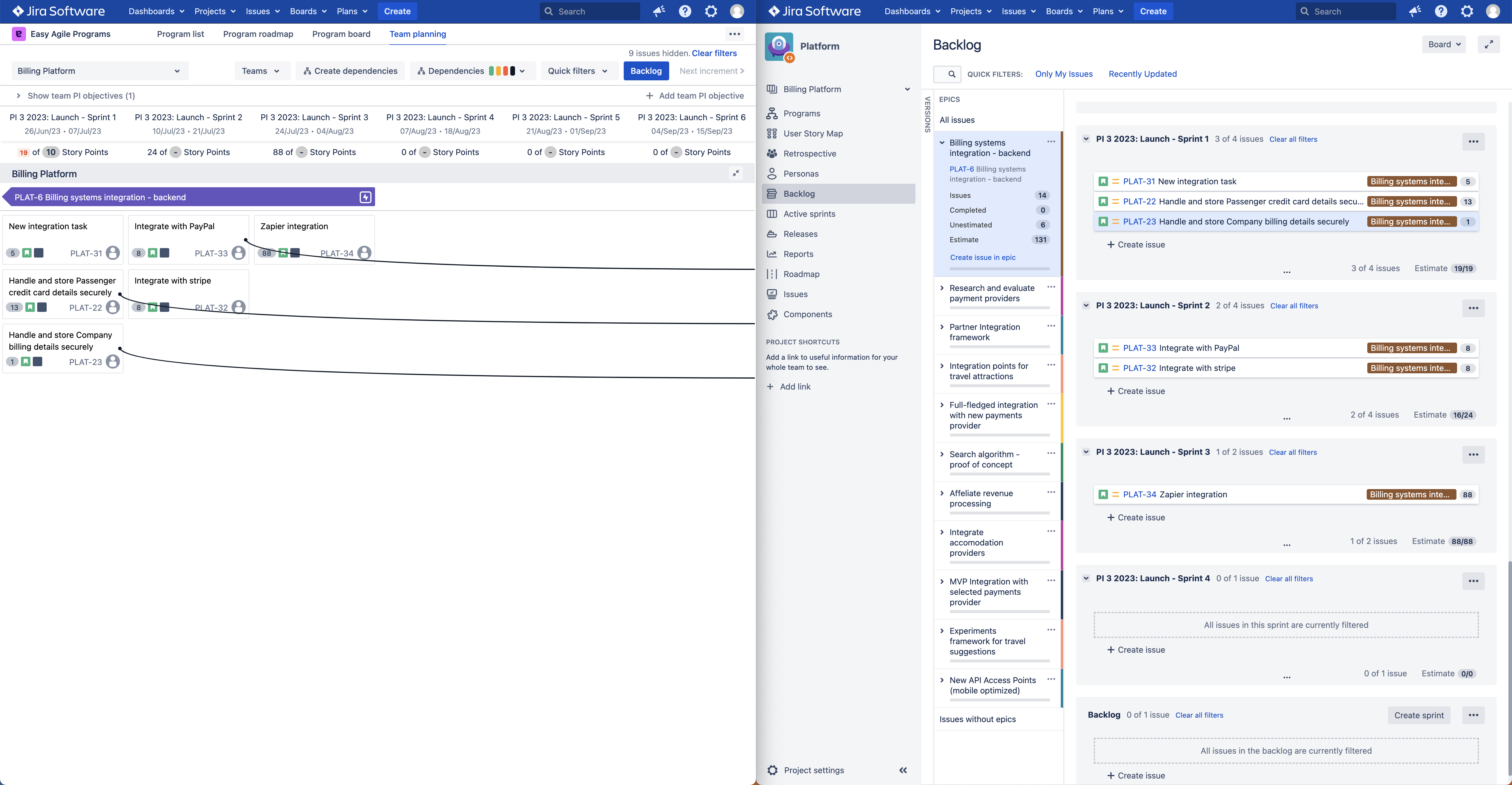Collapse Billing Platform swimlane with shrink icon

(736, 173)
